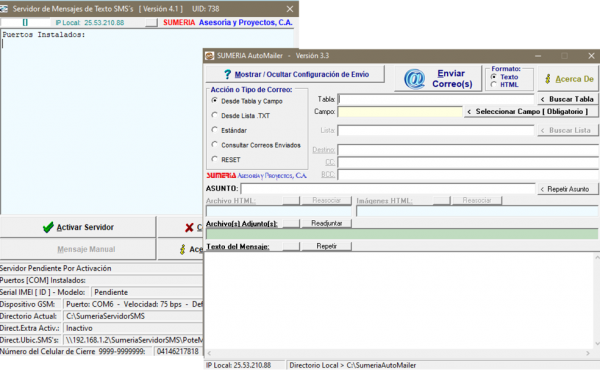Click Reasociar next to Archivo HTML
The width and height of the screenshot is (600, 370).
(326, 200)
